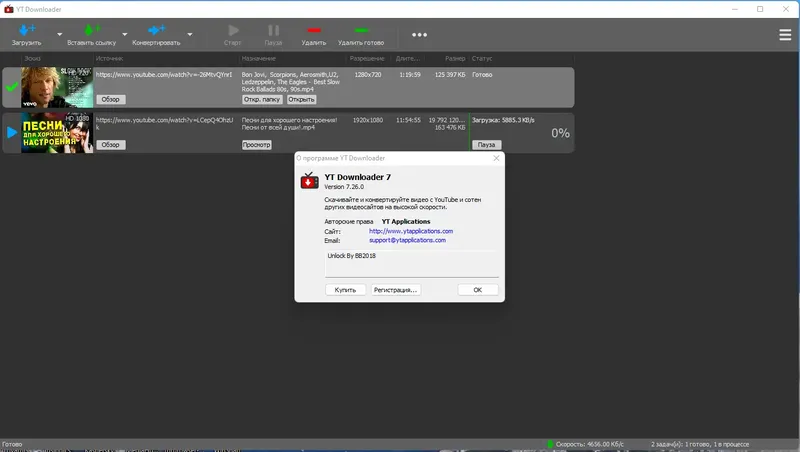Click the Пауза toolbar icon
This screenshot has height=452, width=800.
[273, 31]
